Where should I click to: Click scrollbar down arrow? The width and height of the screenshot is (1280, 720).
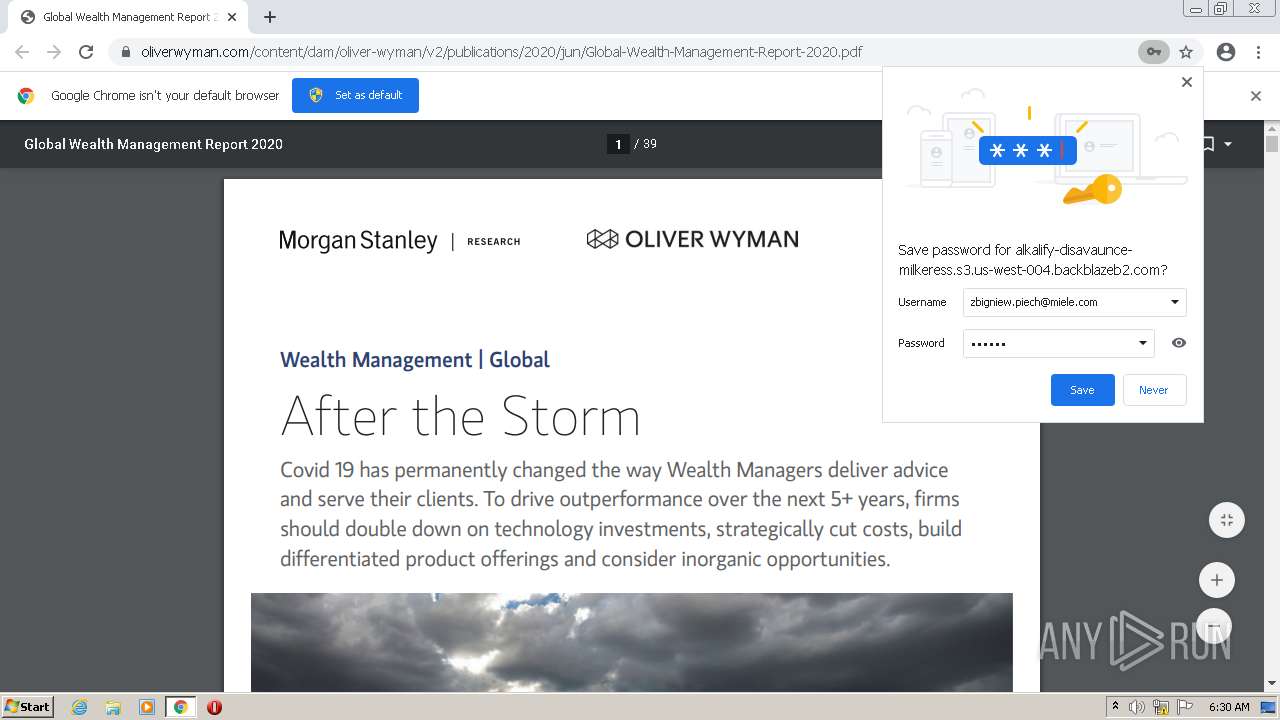[1272, 684]
